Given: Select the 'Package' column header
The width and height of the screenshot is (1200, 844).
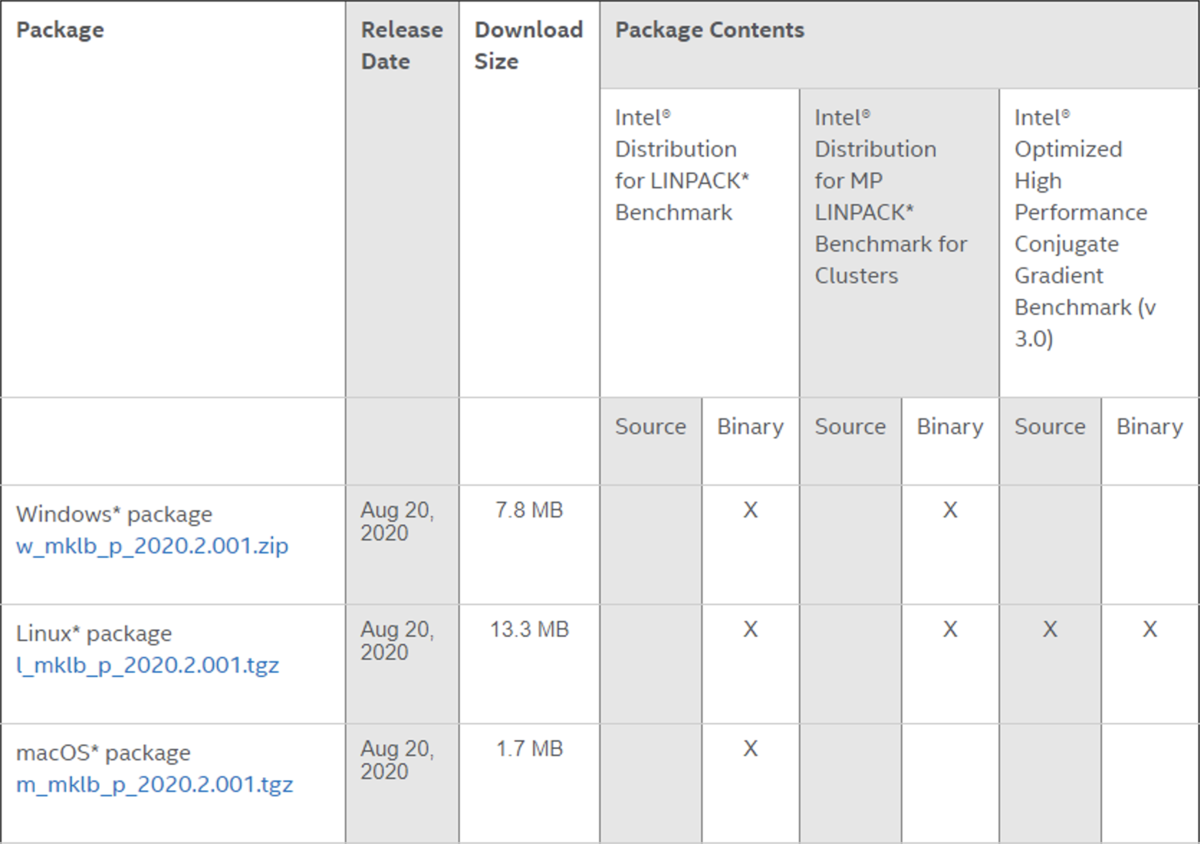Looking at the screenshot, I should tap(60, 30).
